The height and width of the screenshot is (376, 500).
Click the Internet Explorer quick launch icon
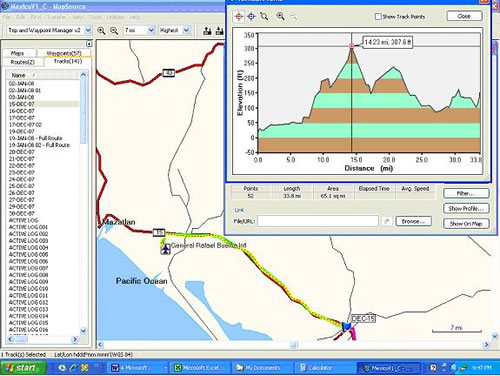[x=73, y=368]
